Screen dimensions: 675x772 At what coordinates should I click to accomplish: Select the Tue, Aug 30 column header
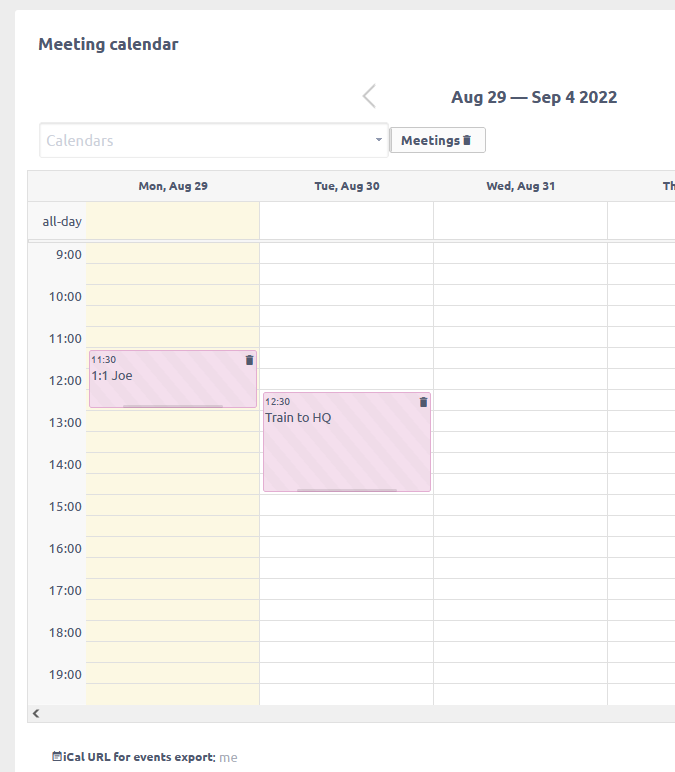tap(346, 186)
